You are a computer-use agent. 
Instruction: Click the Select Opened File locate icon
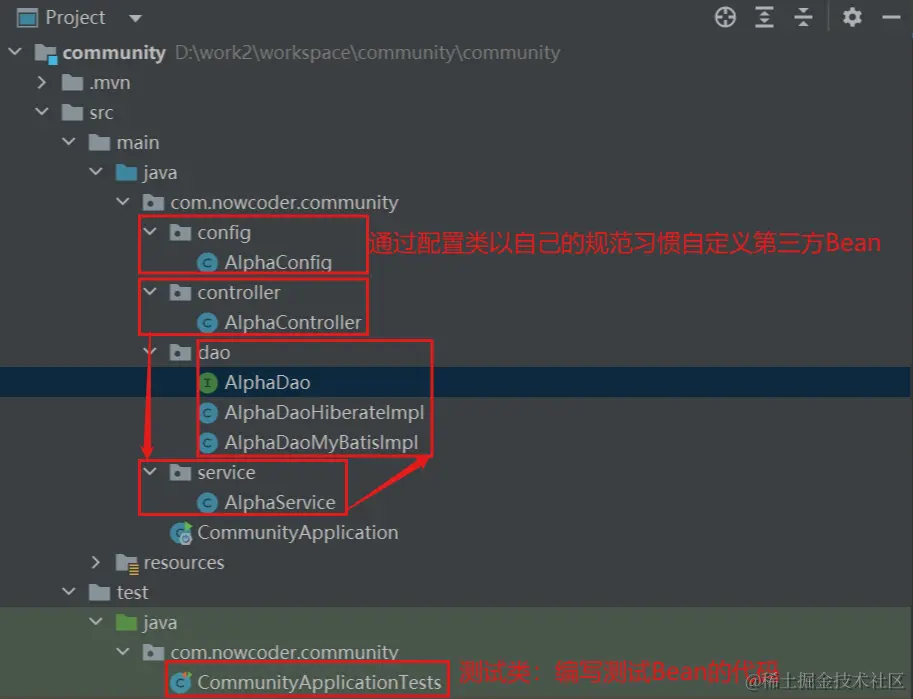[725, 17]
